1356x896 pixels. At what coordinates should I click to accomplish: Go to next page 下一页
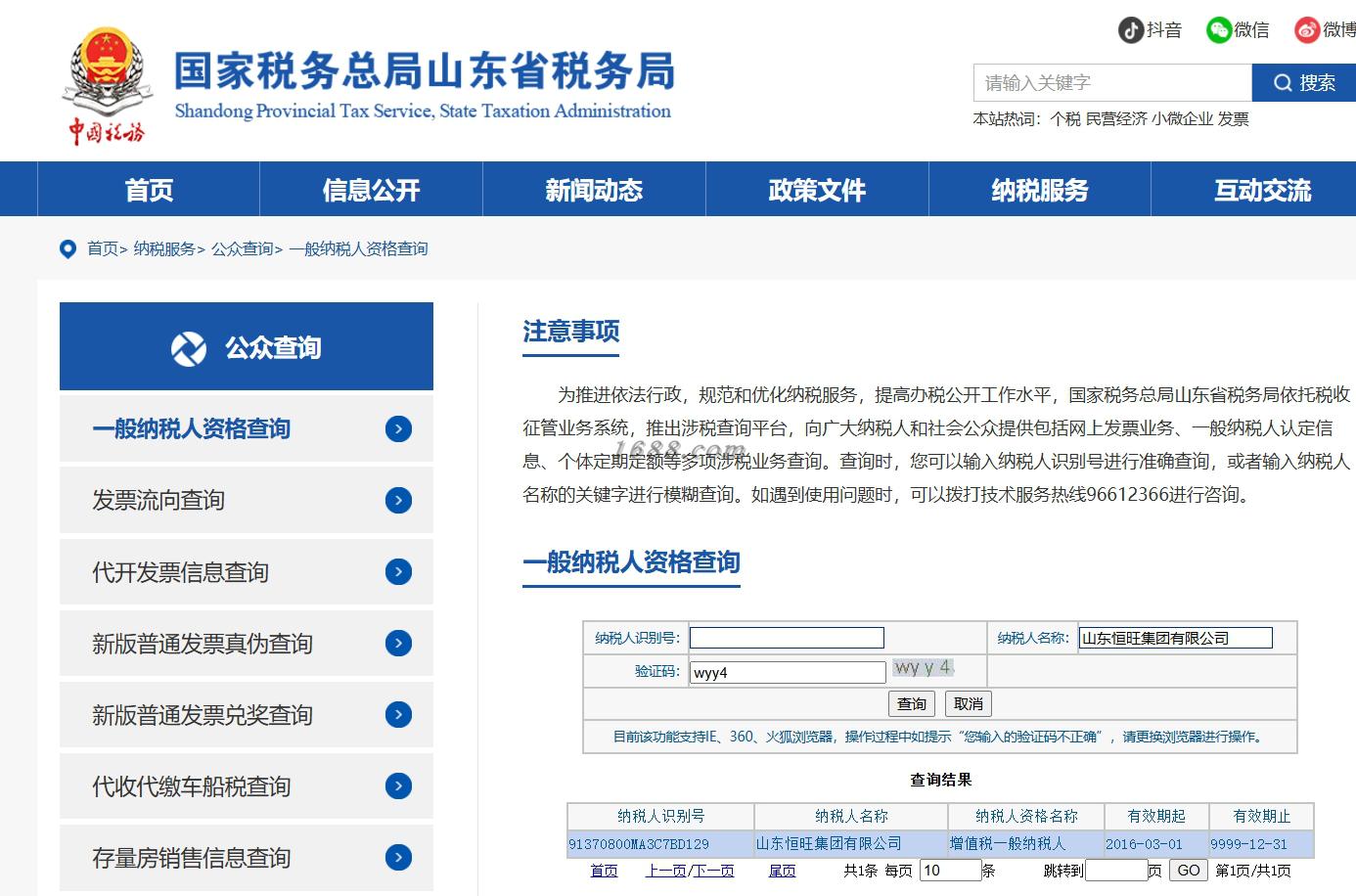tap(714, 870)
